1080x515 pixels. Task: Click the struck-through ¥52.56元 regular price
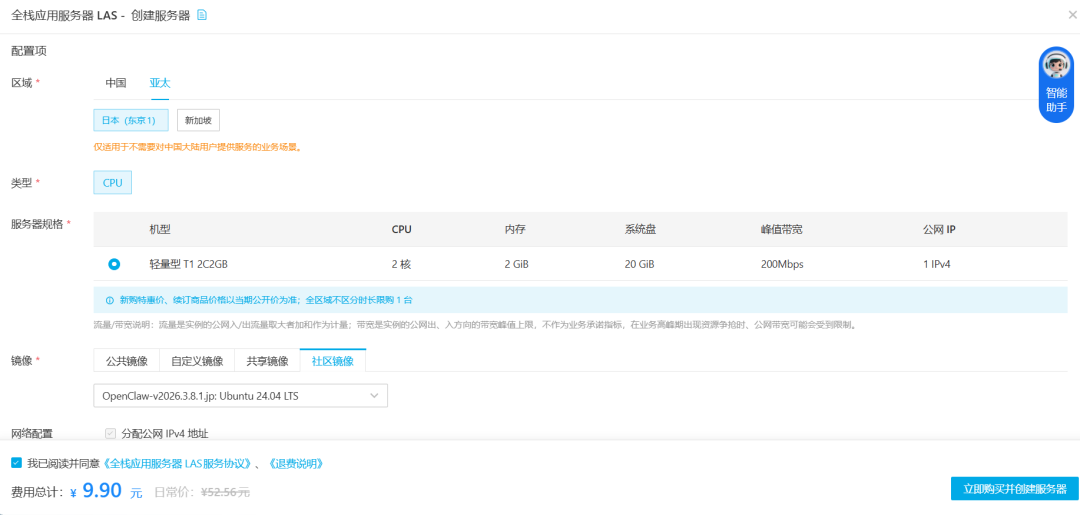tap(225, 492)
